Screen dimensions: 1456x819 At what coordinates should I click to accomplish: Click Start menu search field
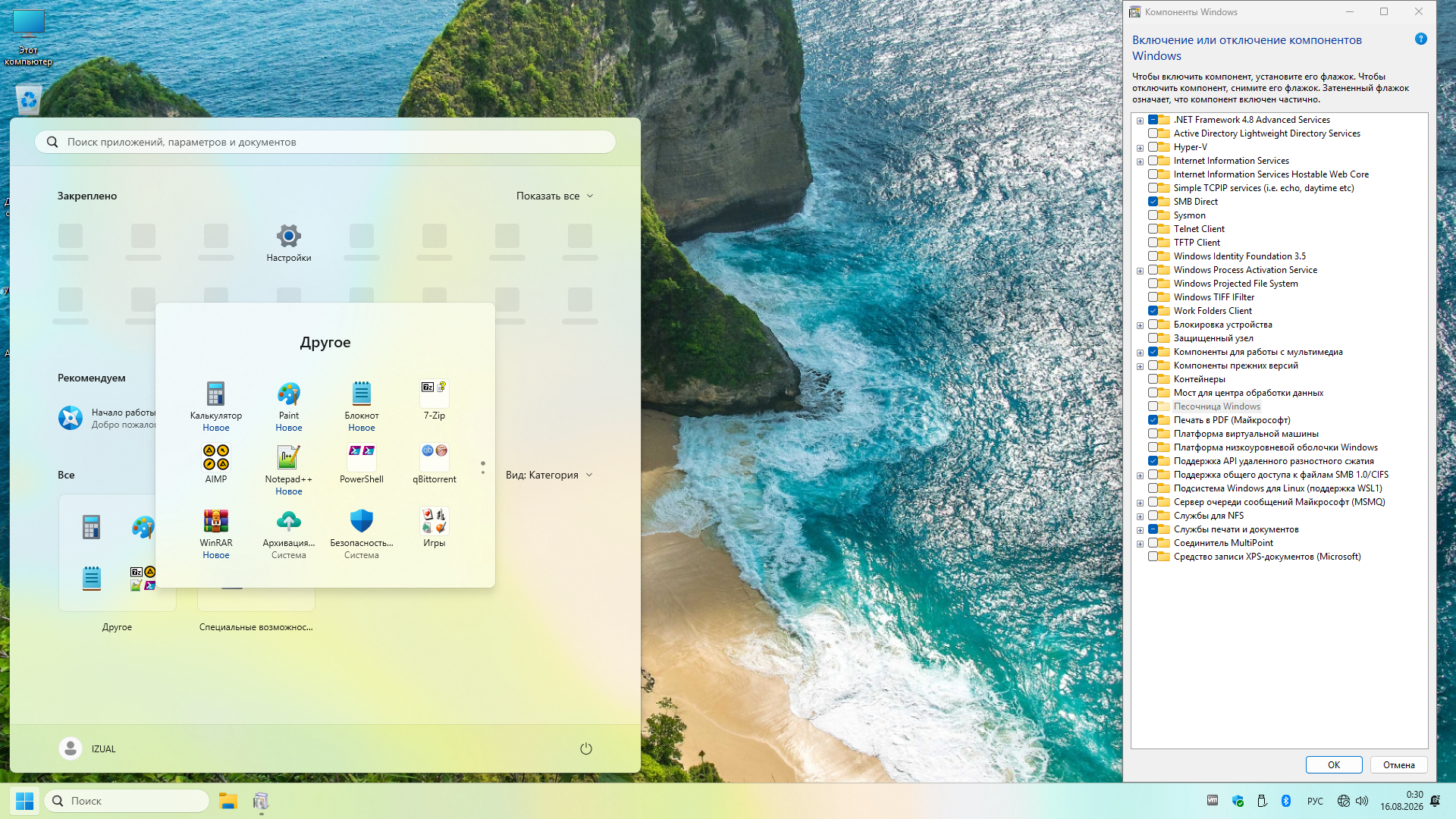coord(325,142)
